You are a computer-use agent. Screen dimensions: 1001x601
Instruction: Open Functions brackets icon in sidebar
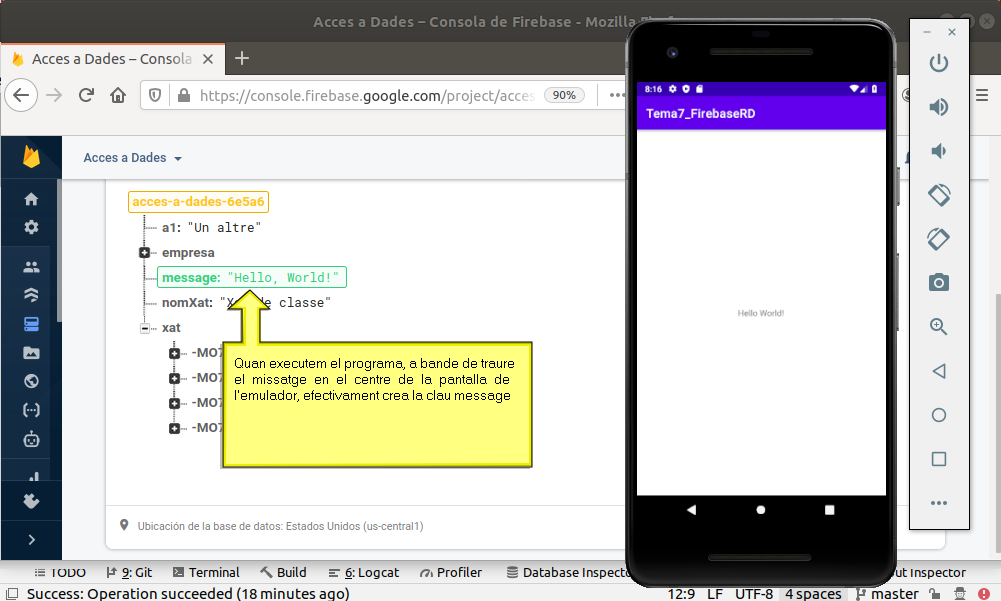(x=31, y=410)
